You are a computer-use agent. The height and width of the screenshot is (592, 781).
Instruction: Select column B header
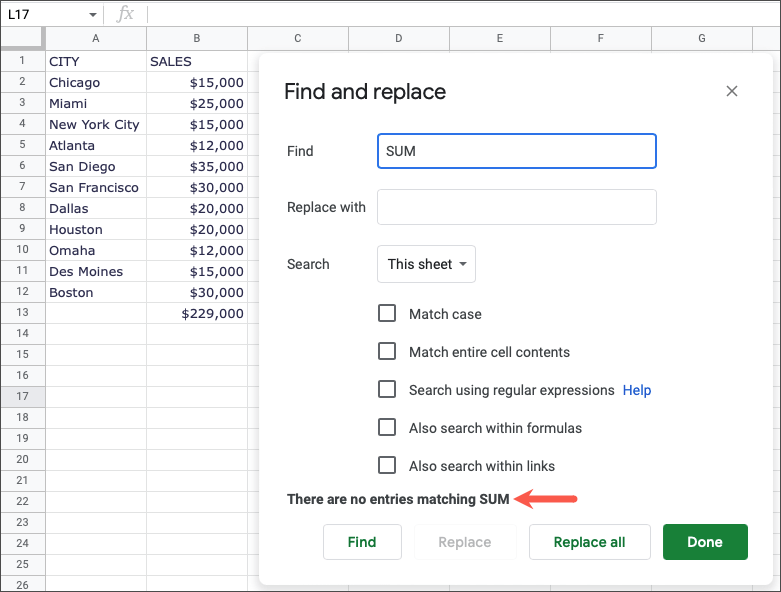tap(197, 38)
